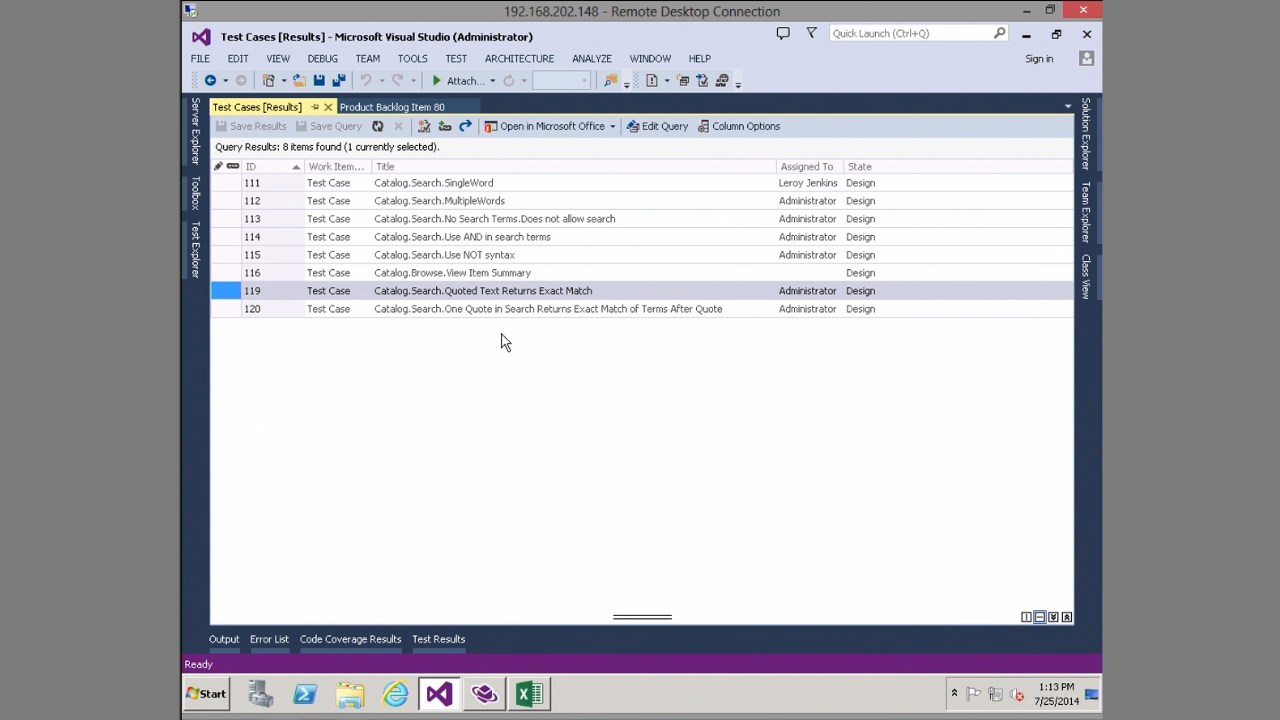
Task: Click the Find in Files toolbar icon
Action: tap(610, 81)
